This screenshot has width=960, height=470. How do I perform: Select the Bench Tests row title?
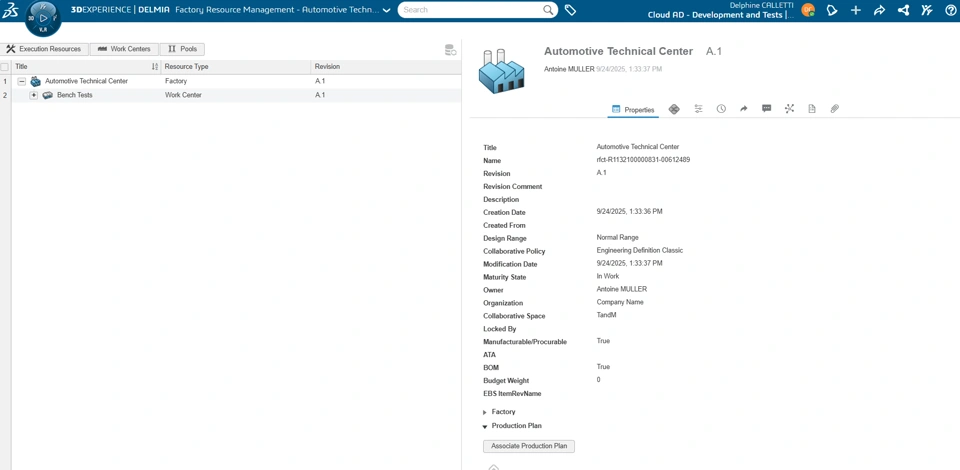pyautogui.click(x=75, y=95)
